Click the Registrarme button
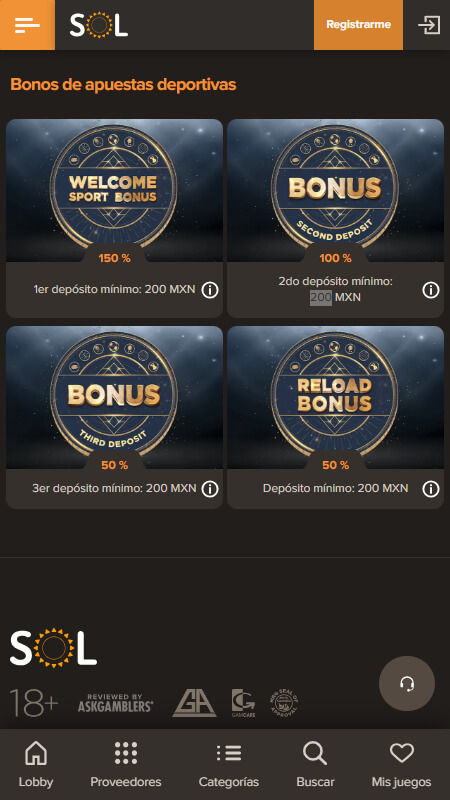The image size is (450, 800). click(x=358, y=25)
